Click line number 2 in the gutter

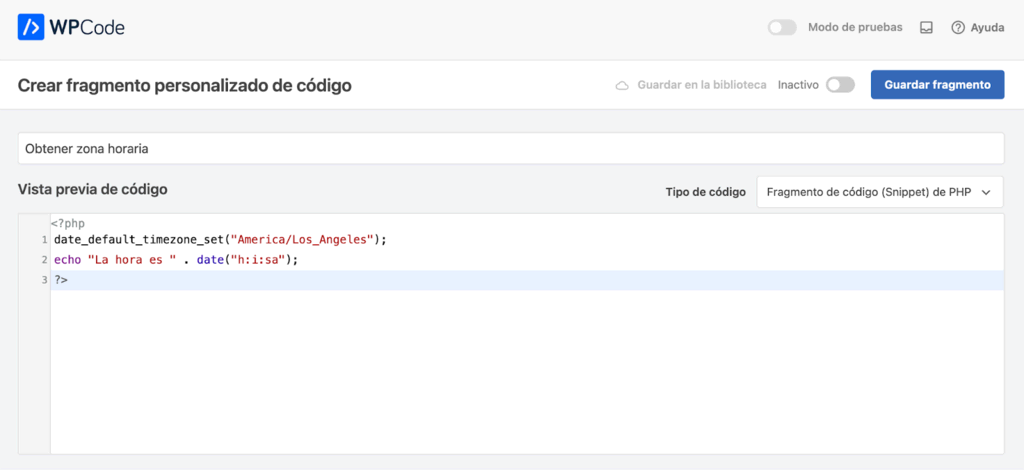pos(44,260)
